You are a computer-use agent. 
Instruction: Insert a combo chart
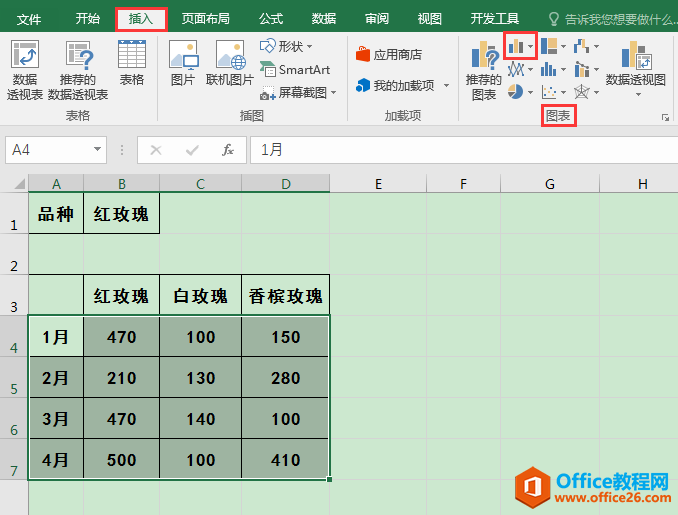[586, 69]
